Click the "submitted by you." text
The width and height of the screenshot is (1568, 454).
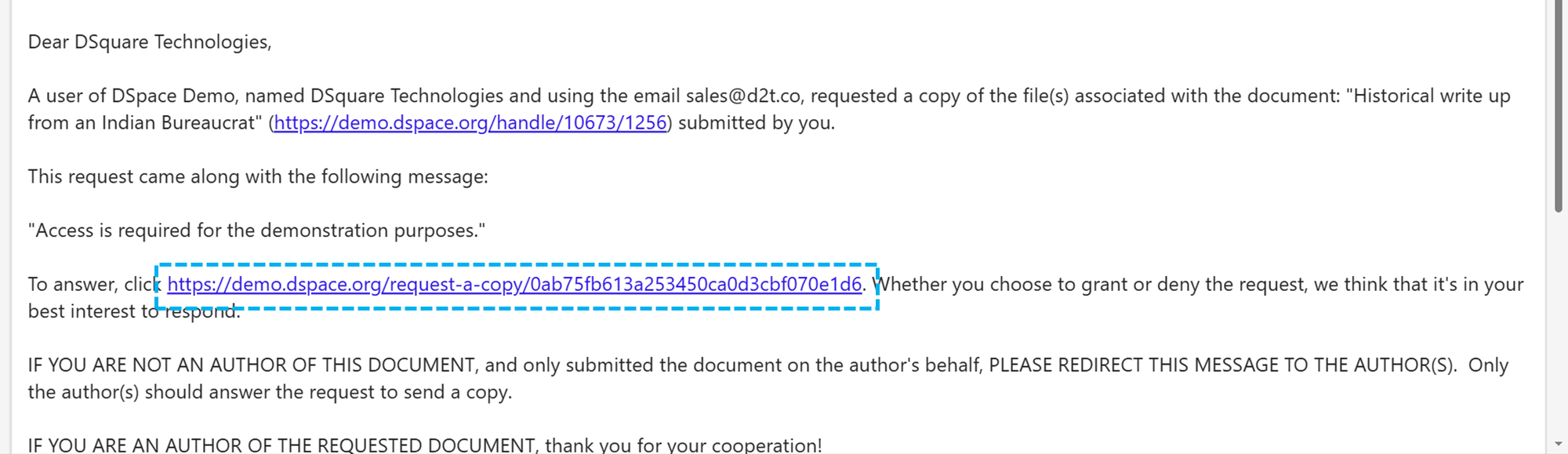pos(756,123)
